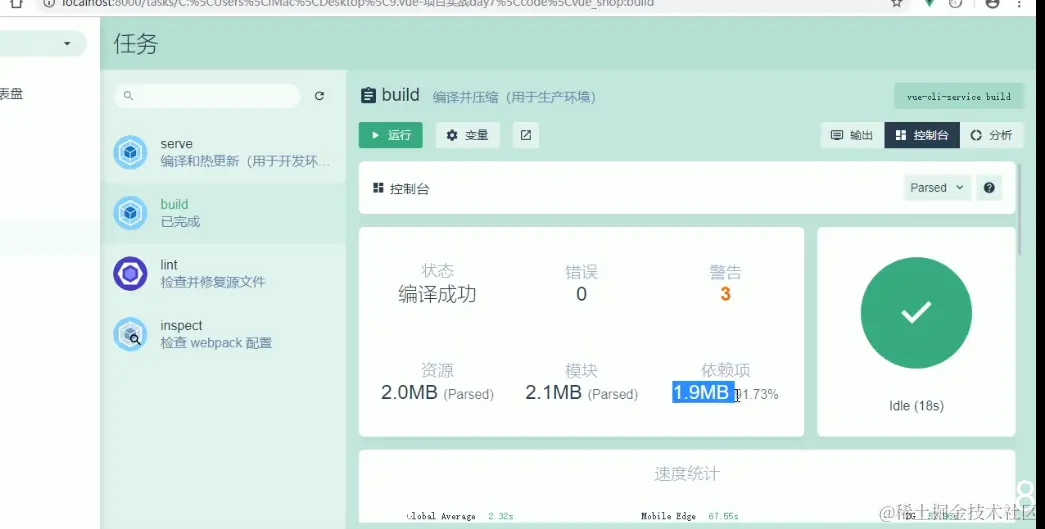The width and height of the screenshot is (1045, 529).
Task: Switch to the 控制台 dashboard tab
Action: click(922, 135)
